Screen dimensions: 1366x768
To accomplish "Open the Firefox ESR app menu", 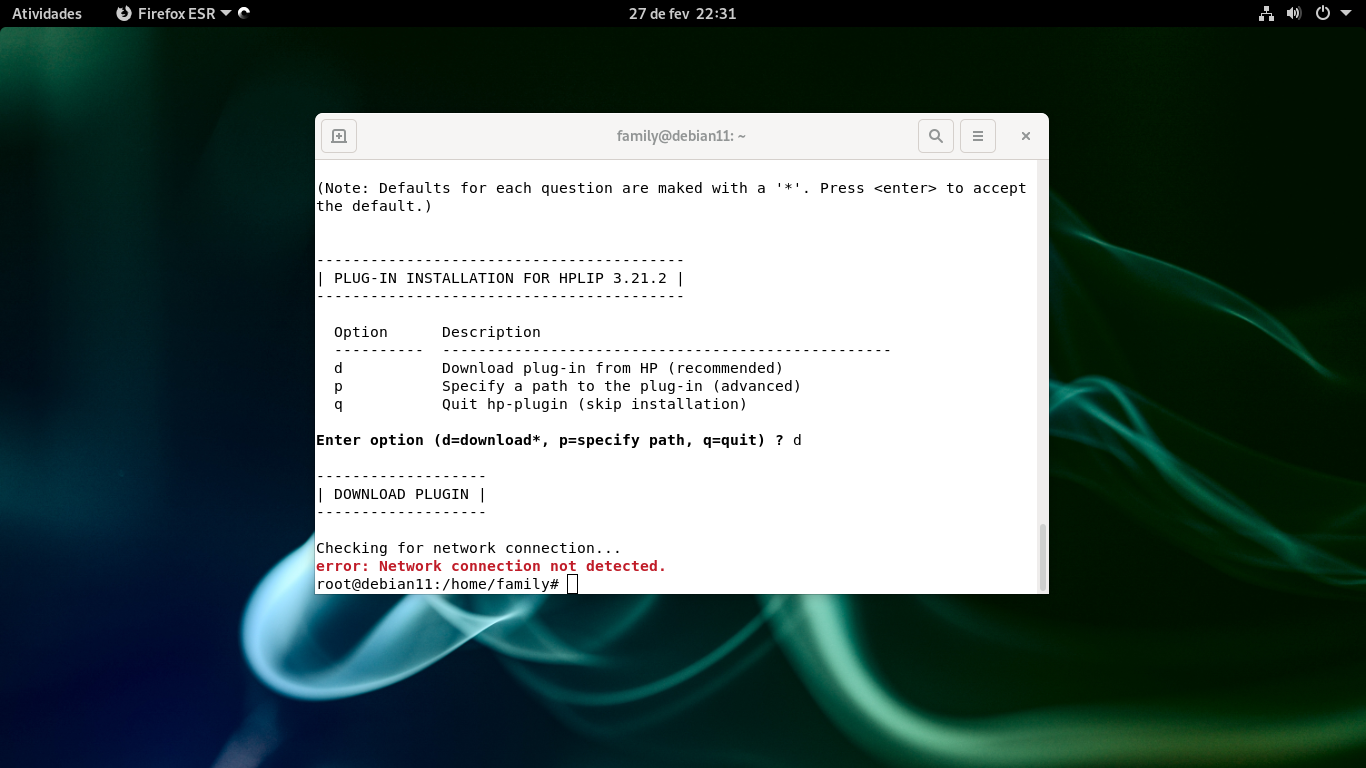I will [x=173, y=14].
